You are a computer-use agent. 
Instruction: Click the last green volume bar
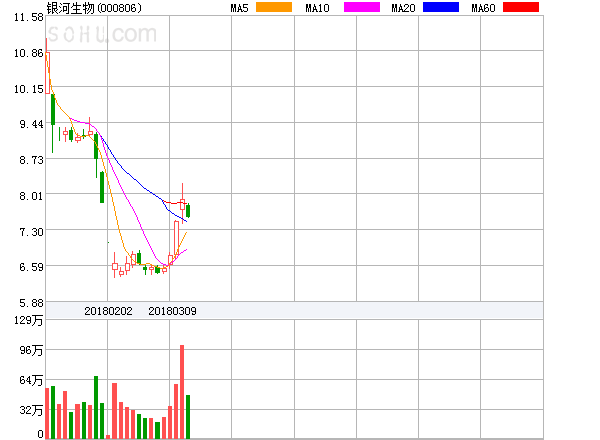point(188,417)
